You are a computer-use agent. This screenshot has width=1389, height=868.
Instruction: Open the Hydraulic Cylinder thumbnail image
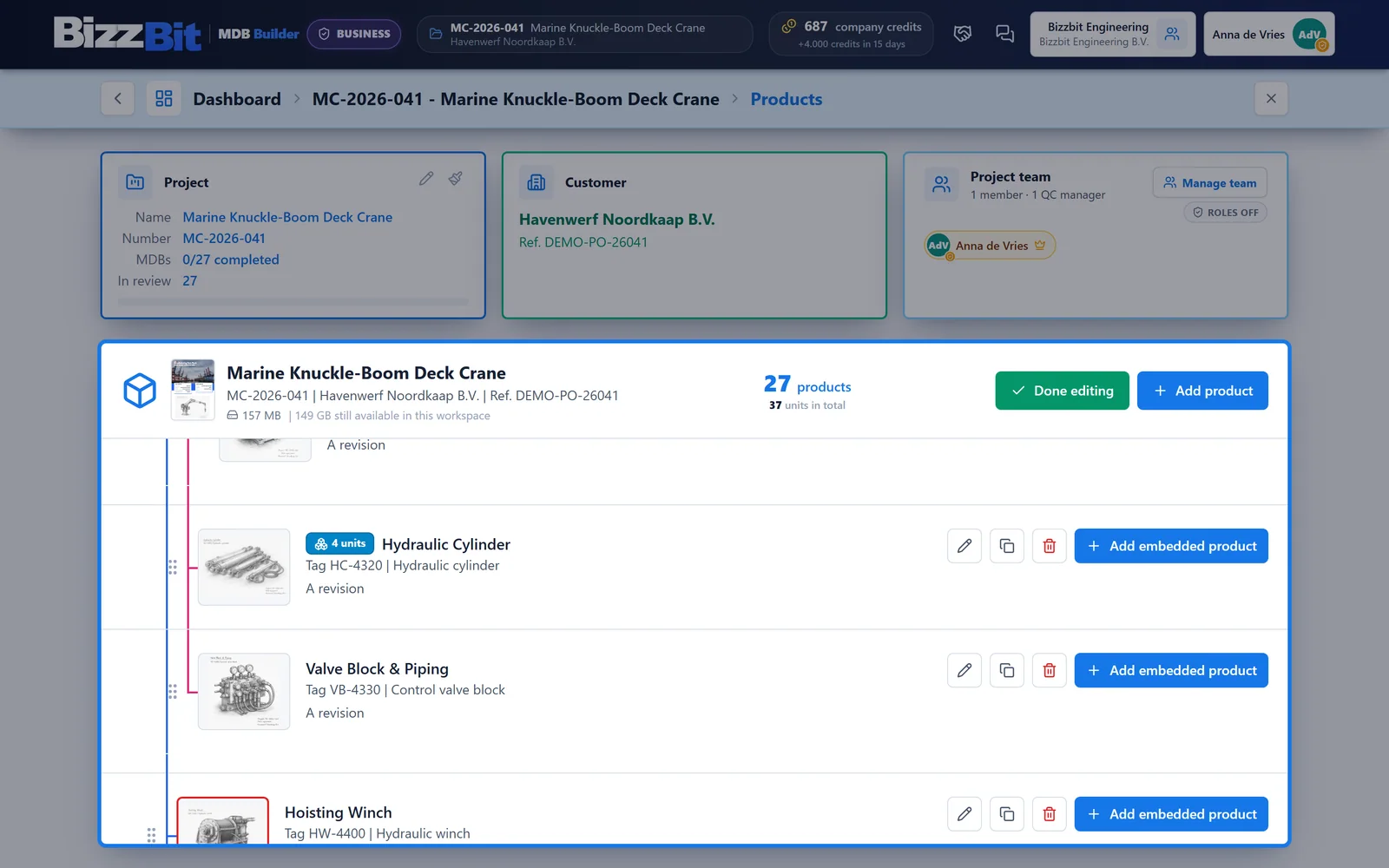point(244,567)
